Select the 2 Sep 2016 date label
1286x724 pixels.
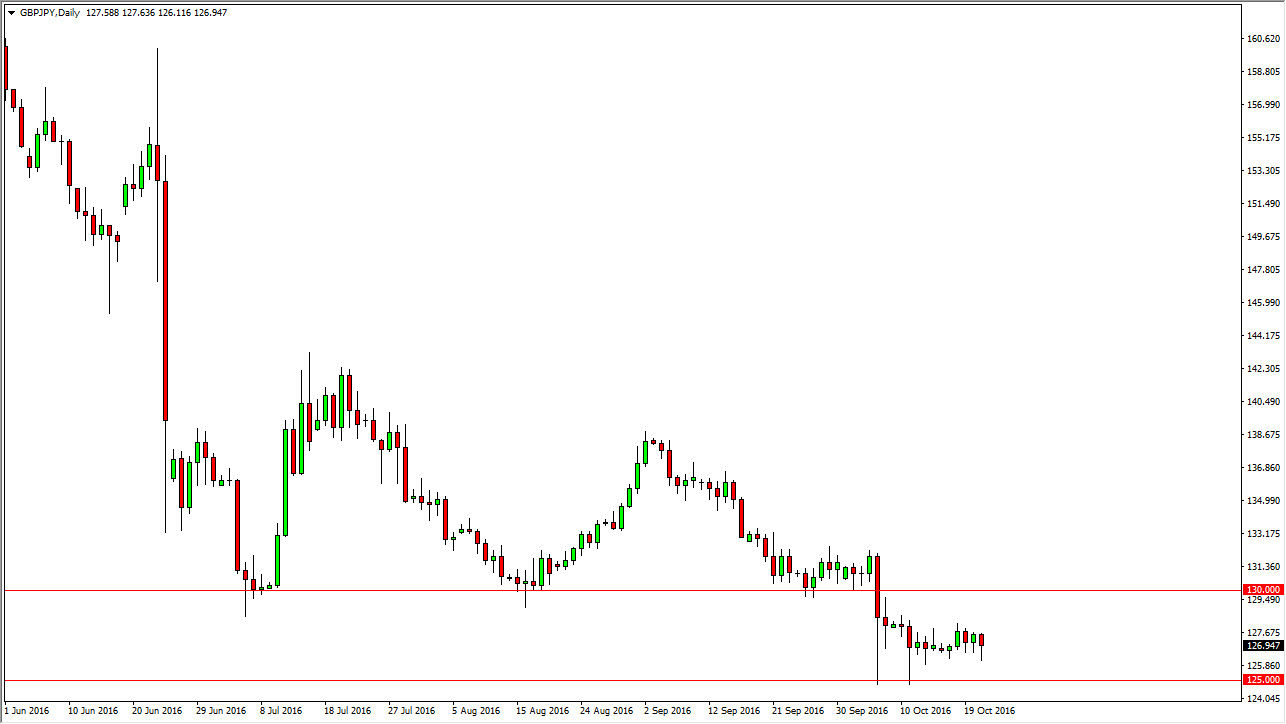[x=667, y=711]
